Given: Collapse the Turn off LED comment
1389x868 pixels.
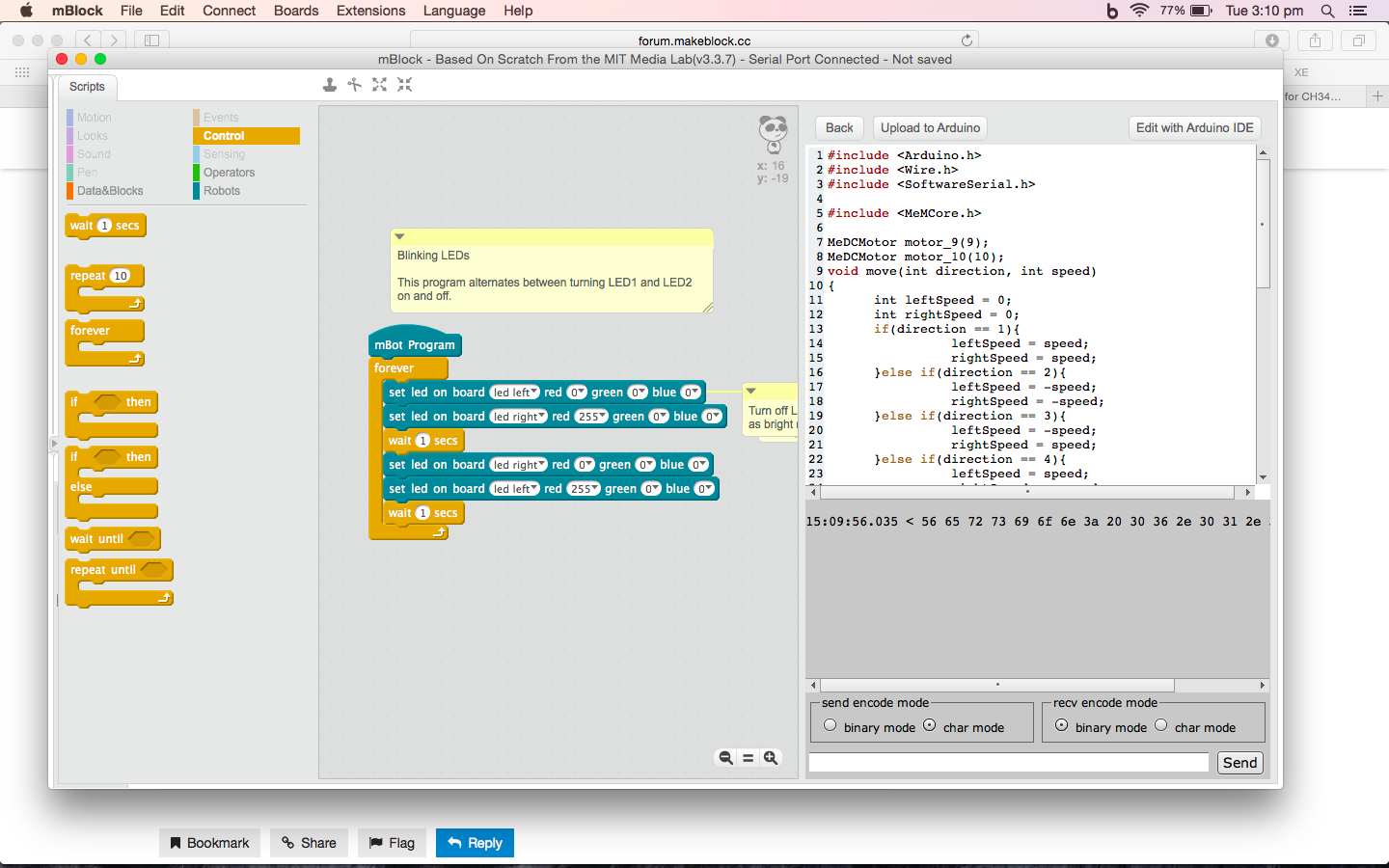Looking at the screenshot, I should [750, 391].
